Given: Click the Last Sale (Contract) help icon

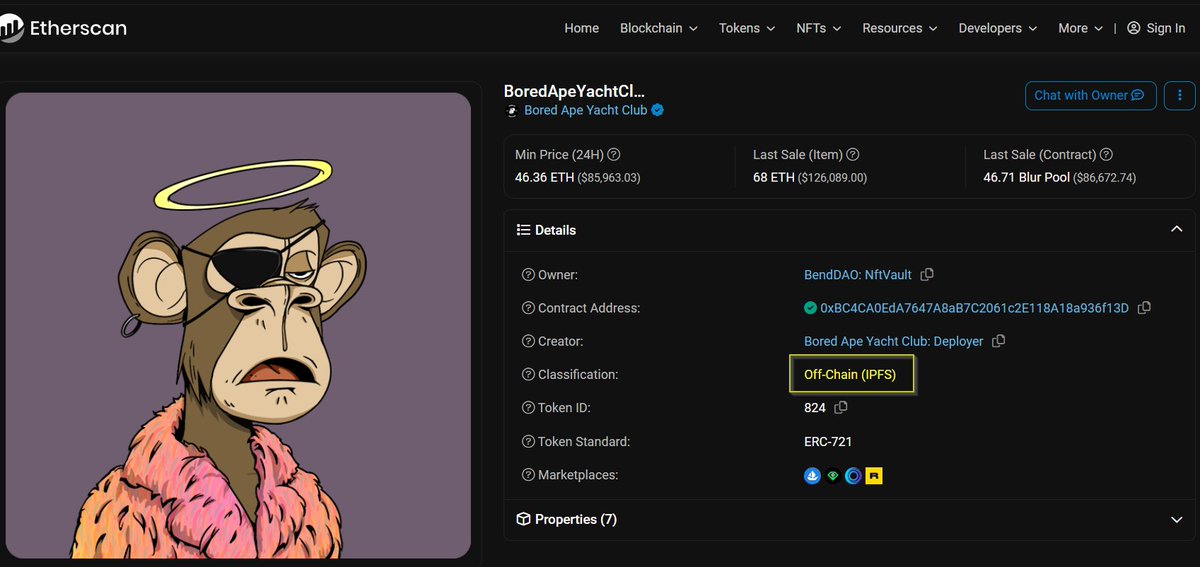Looking at the screenshot, I should 1107,155.
